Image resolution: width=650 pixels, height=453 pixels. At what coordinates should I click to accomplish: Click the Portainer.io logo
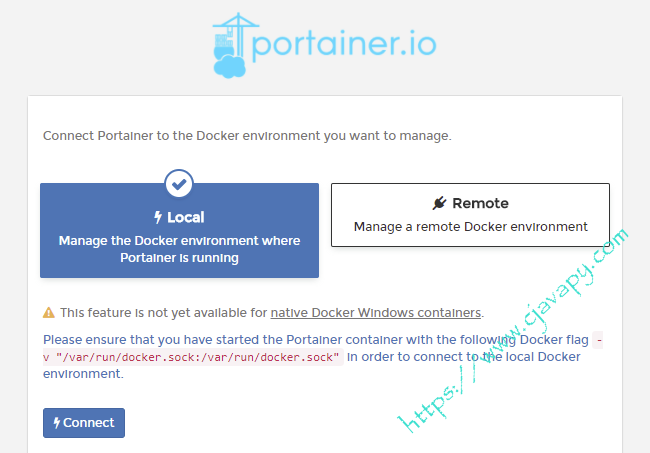pos(324,46)
